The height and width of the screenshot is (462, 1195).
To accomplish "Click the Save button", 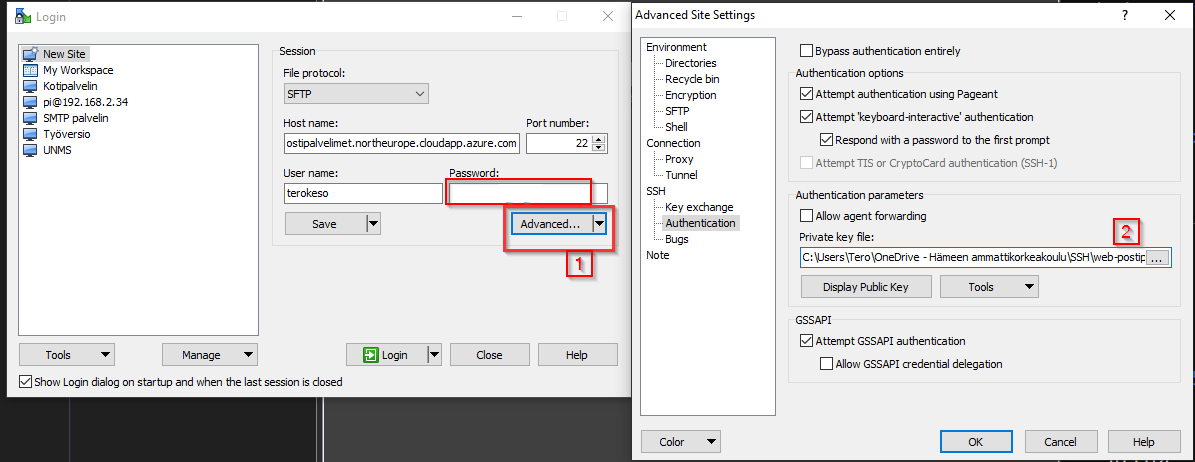I will (x=325, y=224).
